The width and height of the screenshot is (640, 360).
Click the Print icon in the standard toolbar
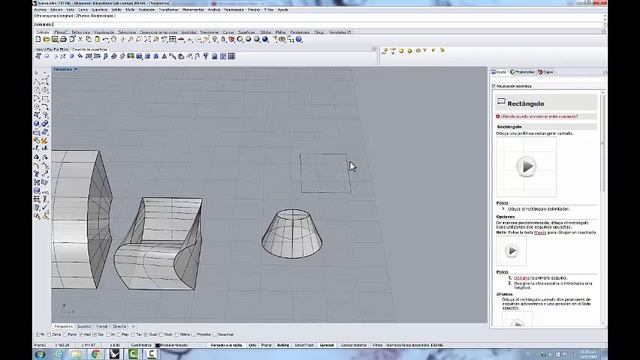tap(63, 39)
